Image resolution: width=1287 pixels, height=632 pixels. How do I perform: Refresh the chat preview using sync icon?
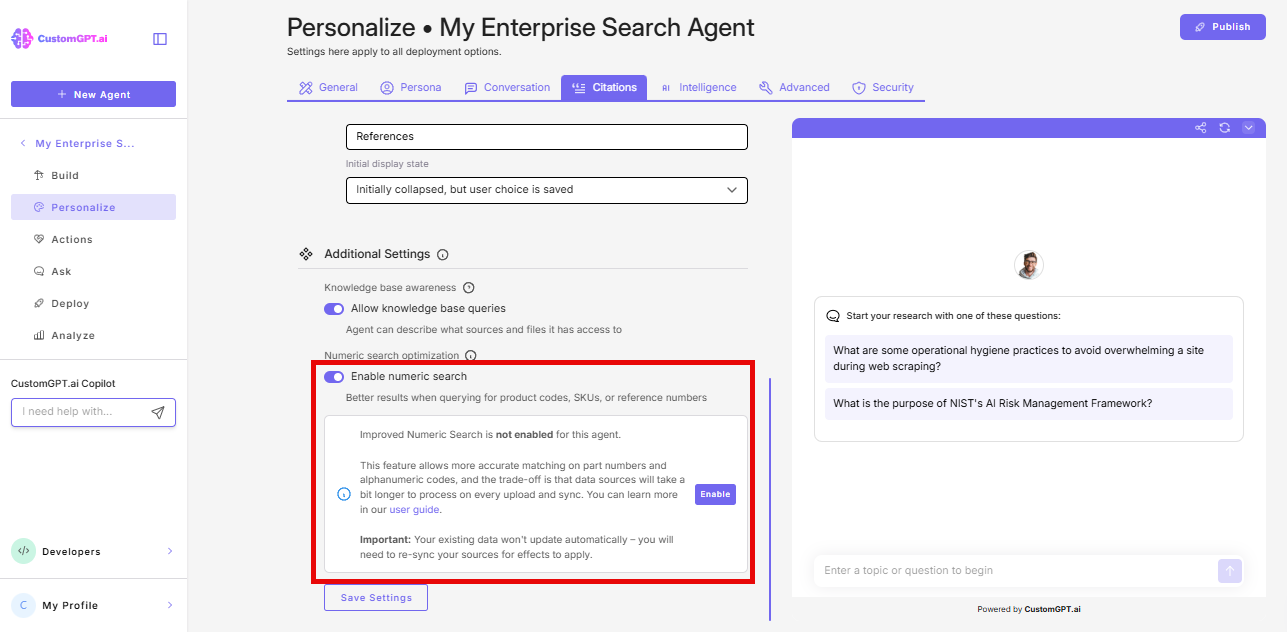click(1224, 128)
